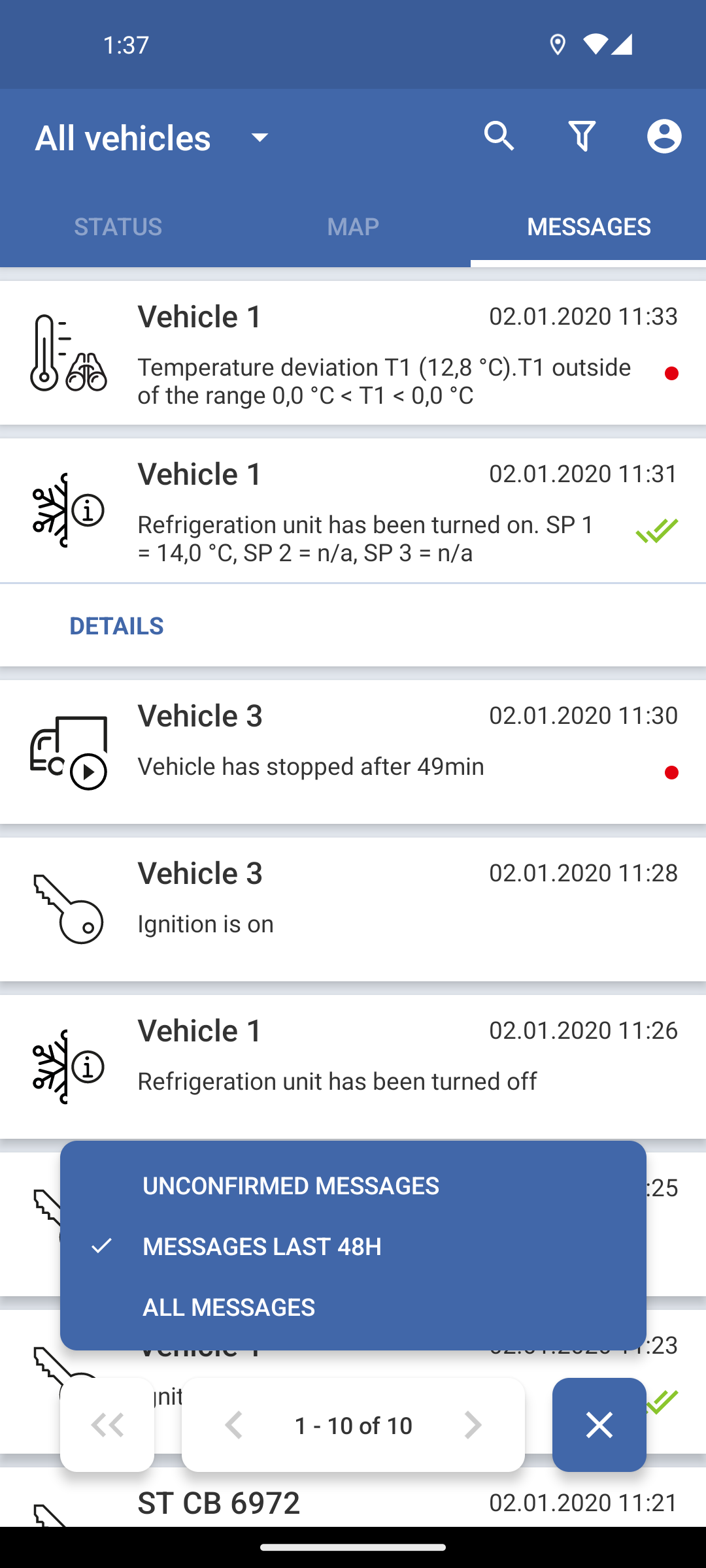The image size is (706, 1568).
Task: Tap the Vehicle 3 stopped truck icon
Action: coord(68,753)
